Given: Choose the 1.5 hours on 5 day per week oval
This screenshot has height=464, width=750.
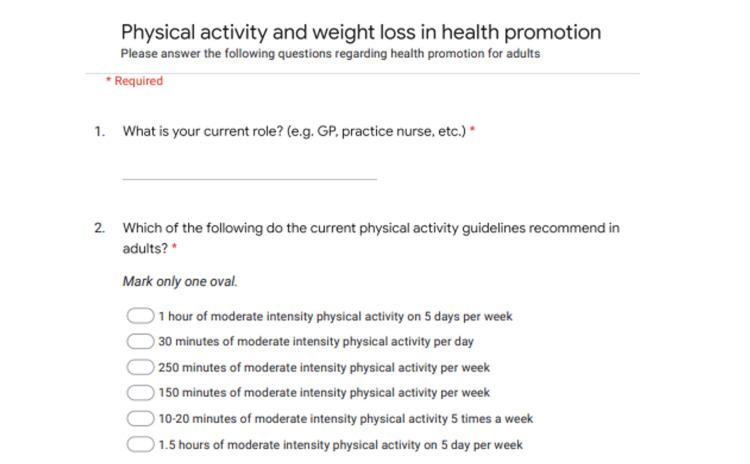Looking at the screenshot, I should coord(140,444).
